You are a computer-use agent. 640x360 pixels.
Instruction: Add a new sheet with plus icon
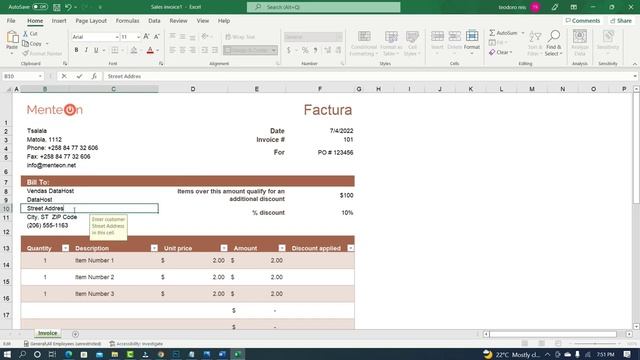pos(75,334)
